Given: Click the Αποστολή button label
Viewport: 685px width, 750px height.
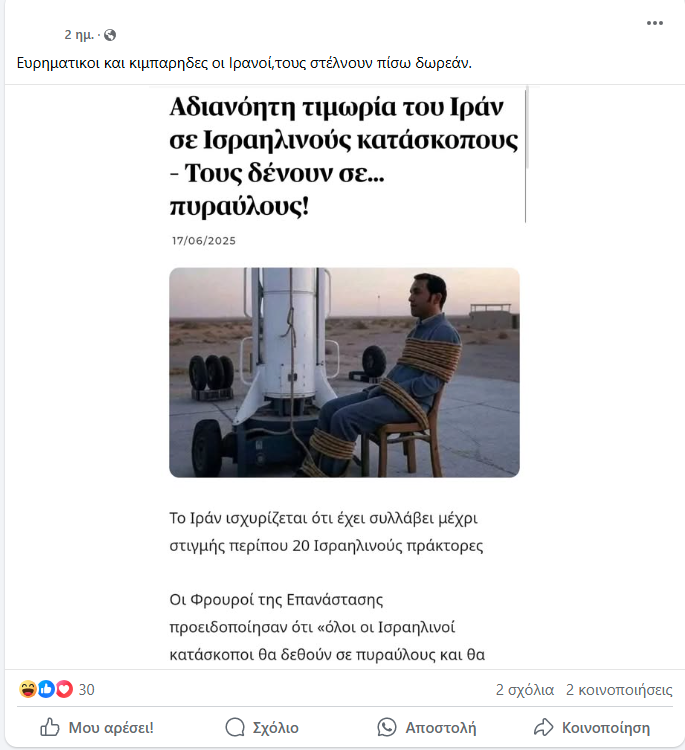Looking at the screenshot, I should [441, 728].
